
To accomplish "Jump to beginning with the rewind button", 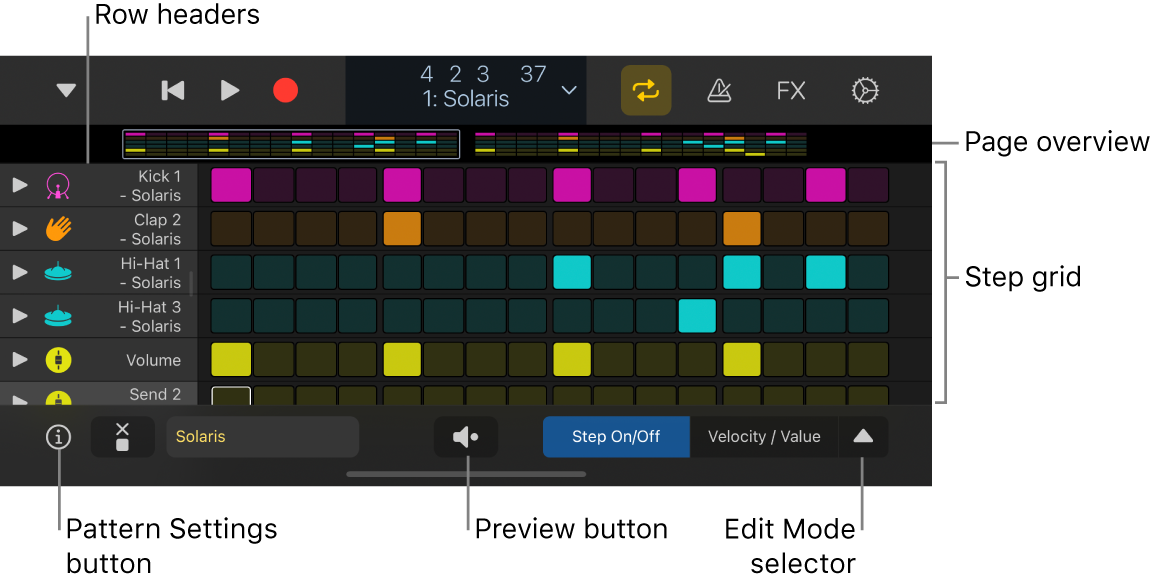I will coord(173,91).
